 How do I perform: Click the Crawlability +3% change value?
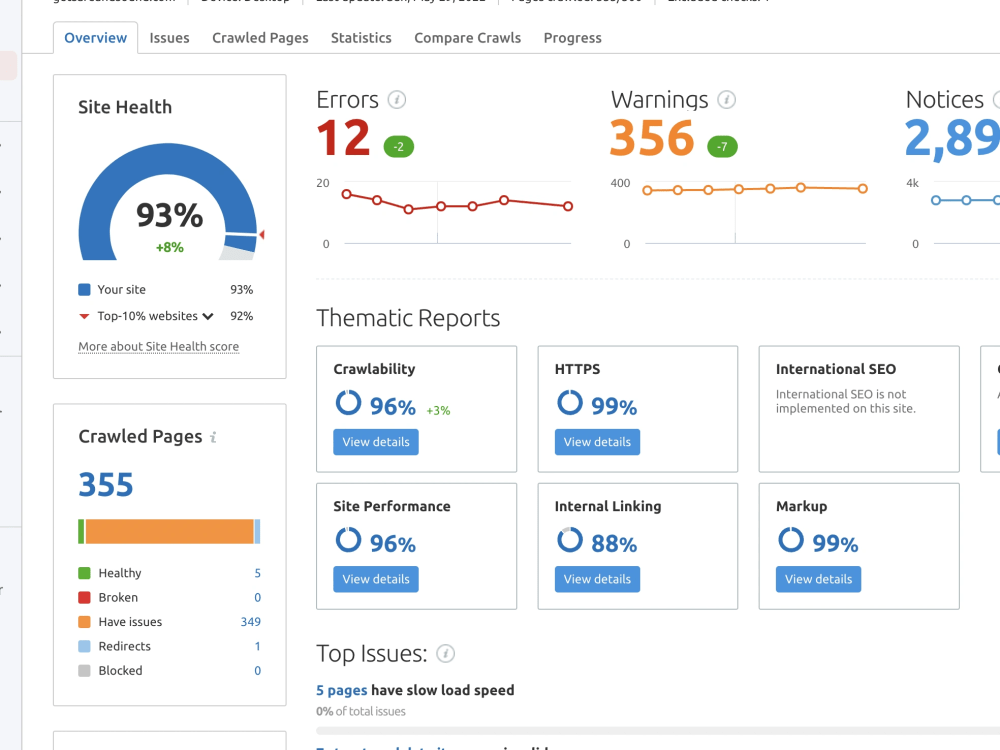click(438, 411)
